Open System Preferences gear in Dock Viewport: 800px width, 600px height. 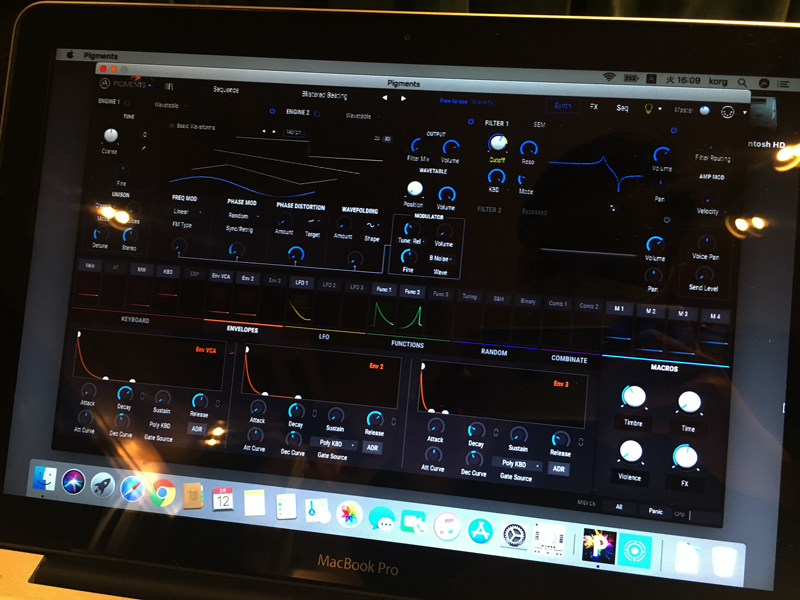click(514, 535)
